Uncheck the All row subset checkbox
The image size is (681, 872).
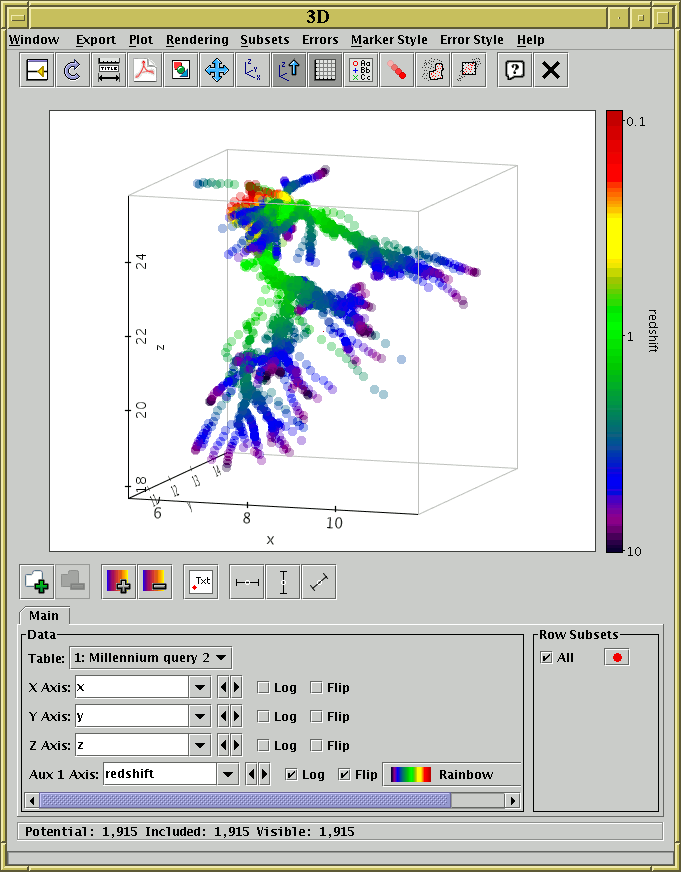tap(546, 658)
